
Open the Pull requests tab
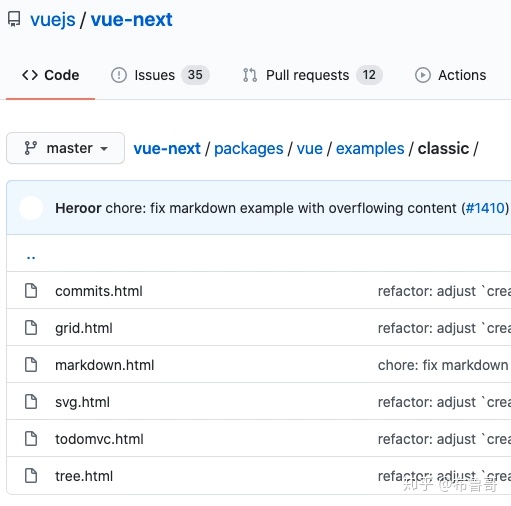pyautogui.click(x=312, y=75)
